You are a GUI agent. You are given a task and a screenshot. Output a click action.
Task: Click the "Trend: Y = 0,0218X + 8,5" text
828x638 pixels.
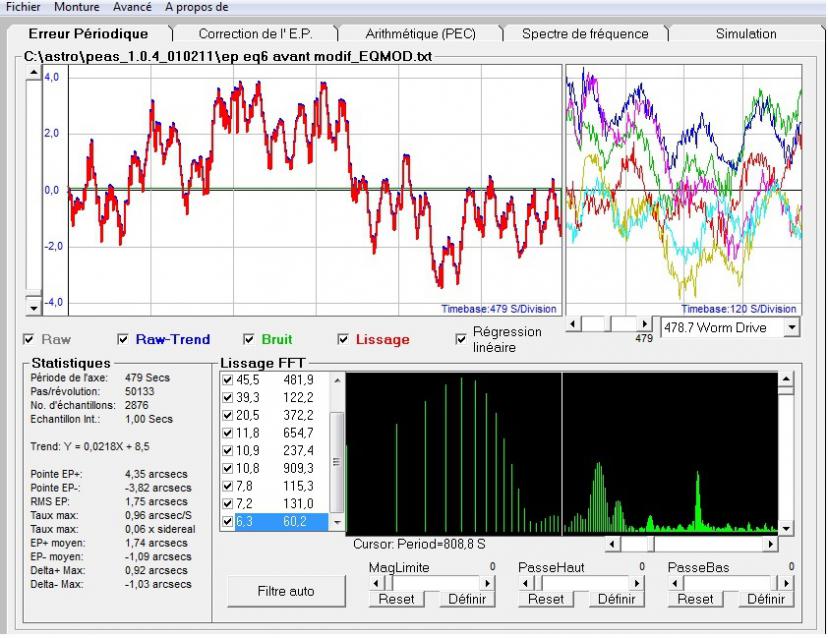click(x=90, y=447)
